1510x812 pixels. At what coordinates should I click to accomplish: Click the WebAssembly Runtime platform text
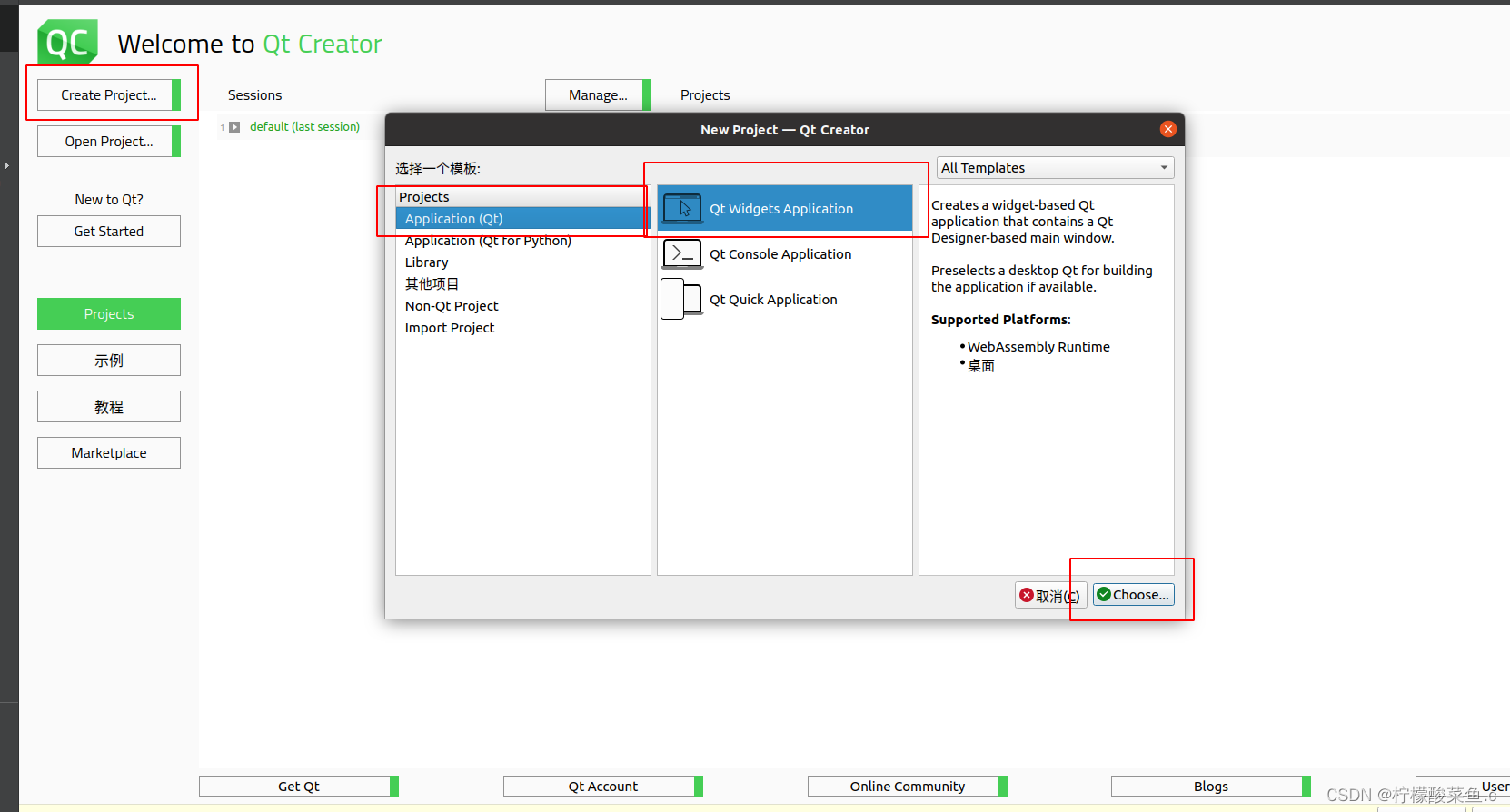point(1038,347)
